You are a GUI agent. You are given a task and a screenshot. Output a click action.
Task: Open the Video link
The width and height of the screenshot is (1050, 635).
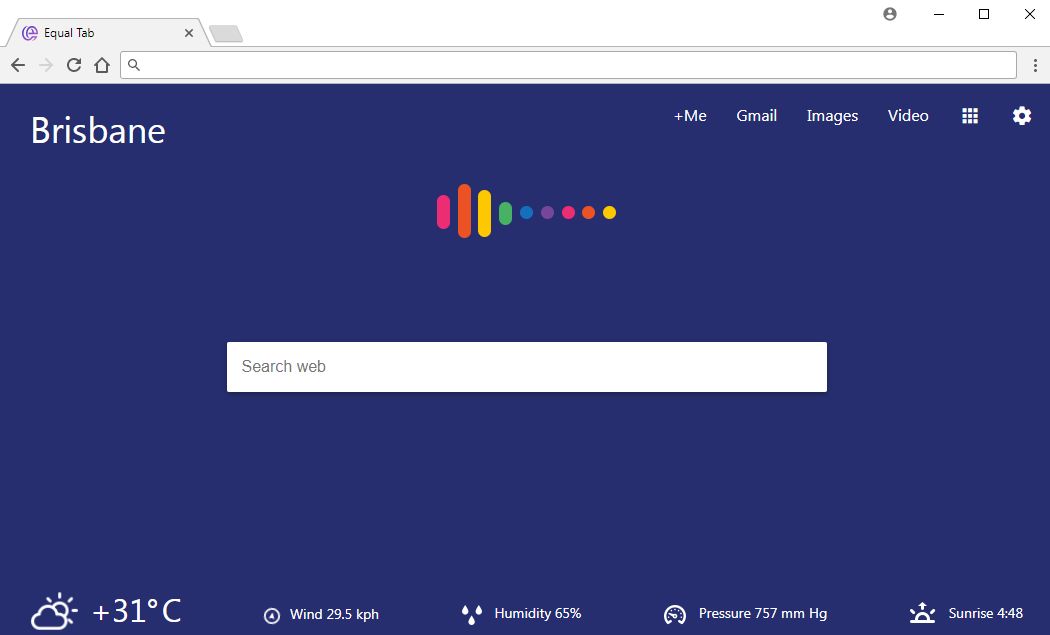908,116
